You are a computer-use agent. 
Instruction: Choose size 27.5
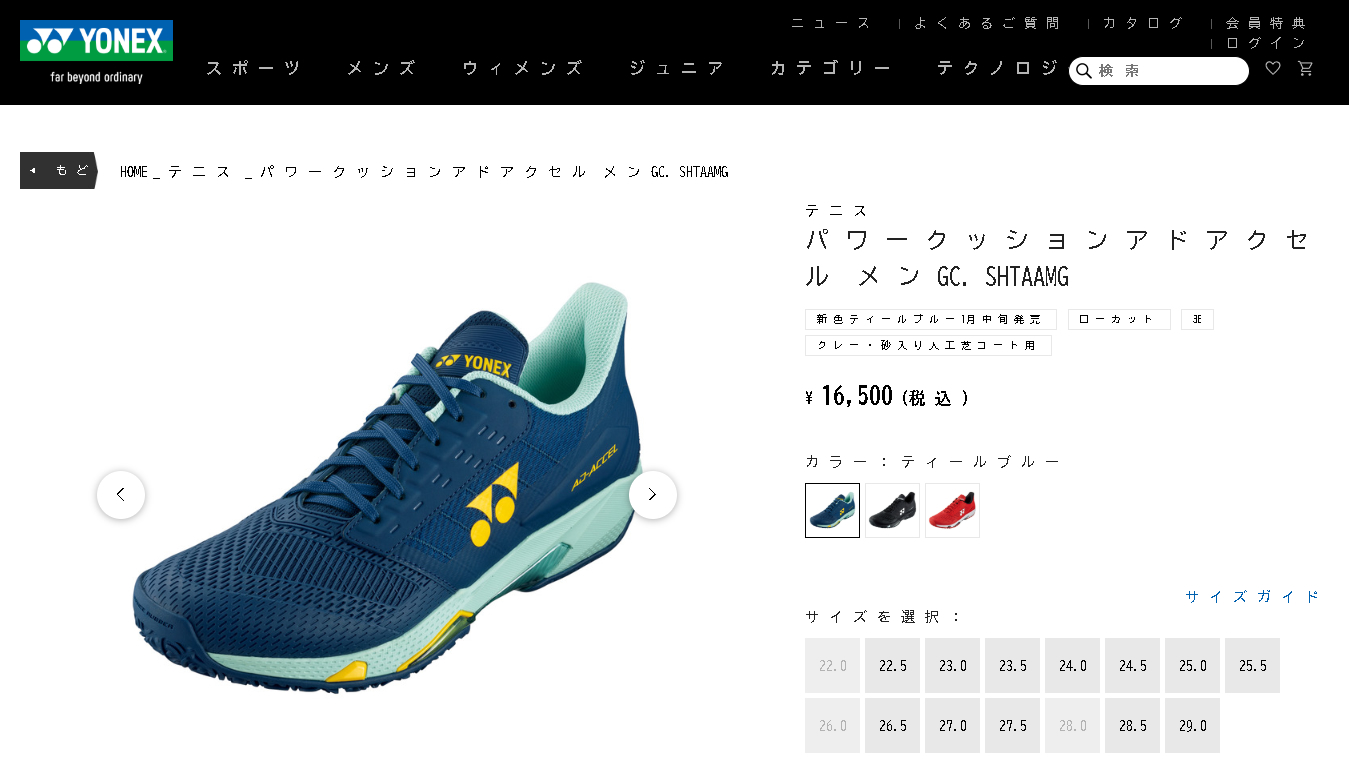[1012, 726]
